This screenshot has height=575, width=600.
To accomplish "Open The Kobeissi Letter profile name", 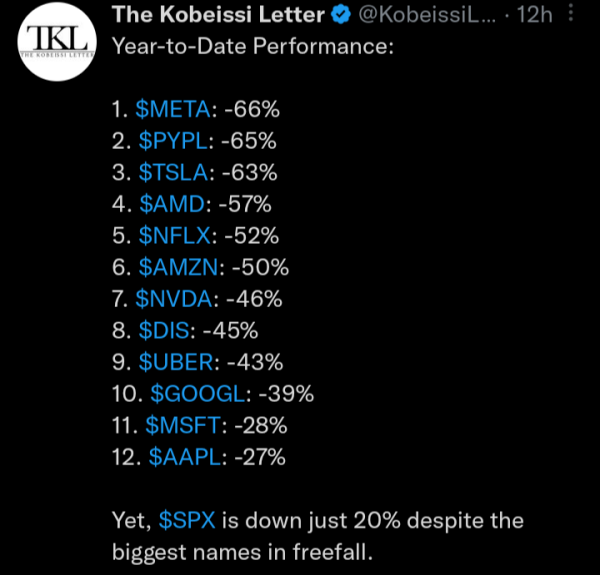I will pyautogui.click(x=218, y=15).
